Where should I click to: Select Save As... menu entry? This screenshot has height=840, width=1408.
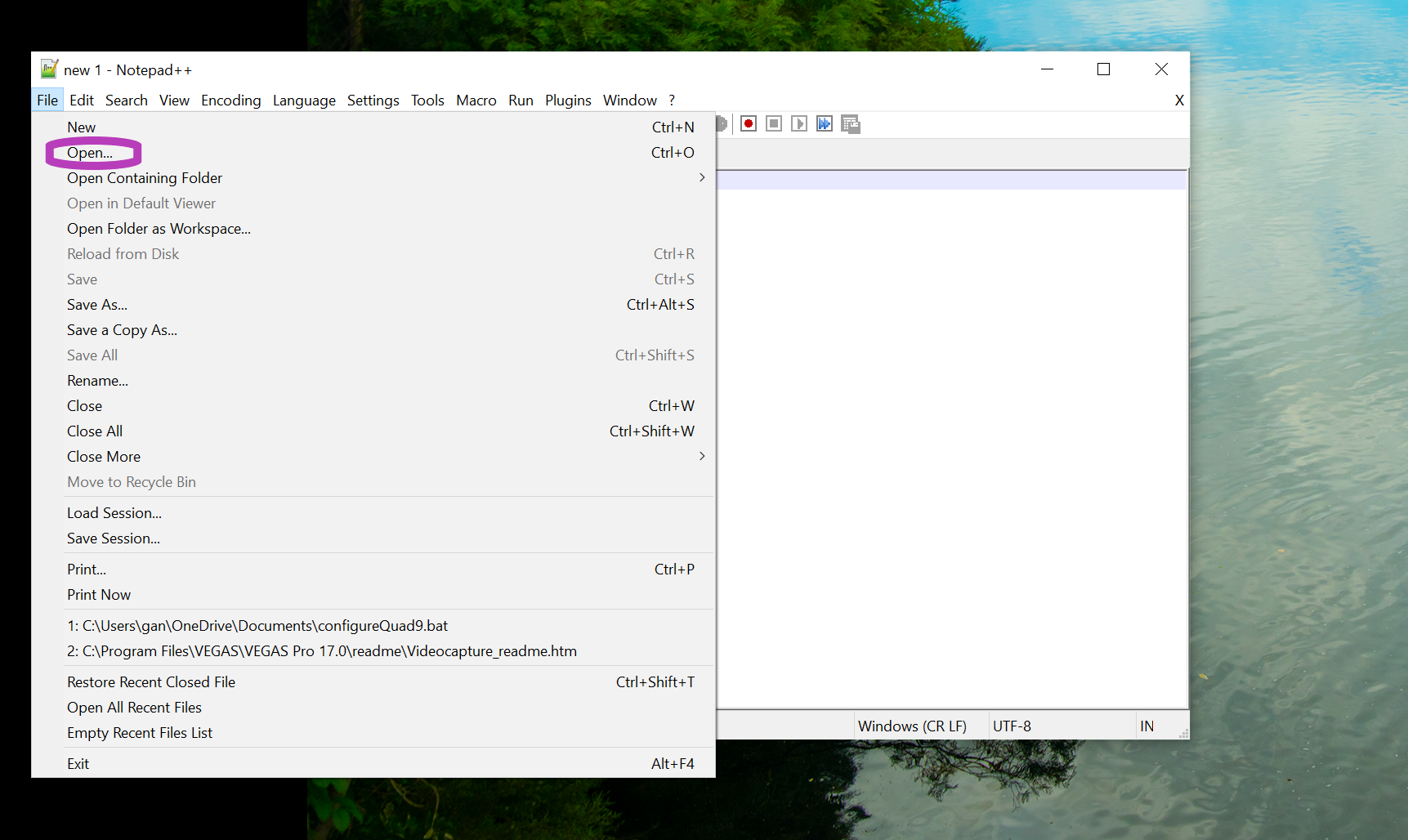pos(373,304)
